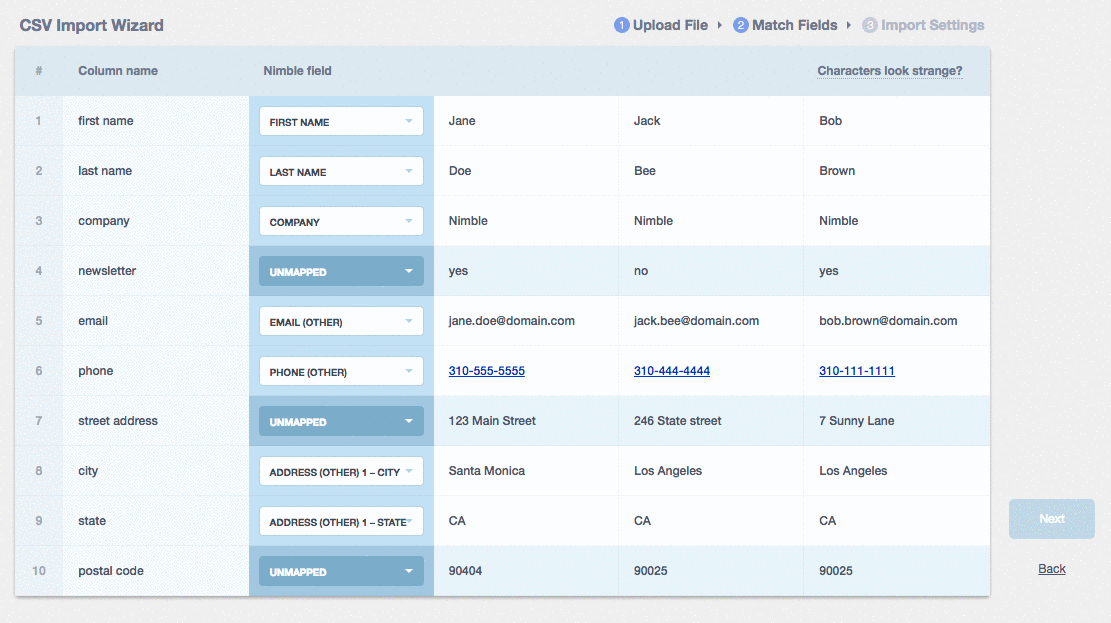Jump to the Import Settings step

(923, 25)
